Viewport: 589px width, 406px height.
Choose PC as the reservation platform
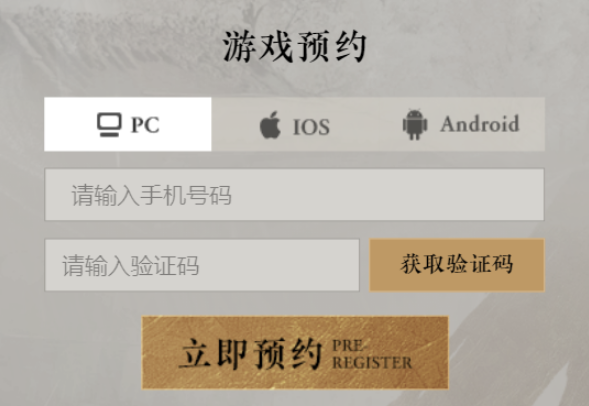coord(128,124)
